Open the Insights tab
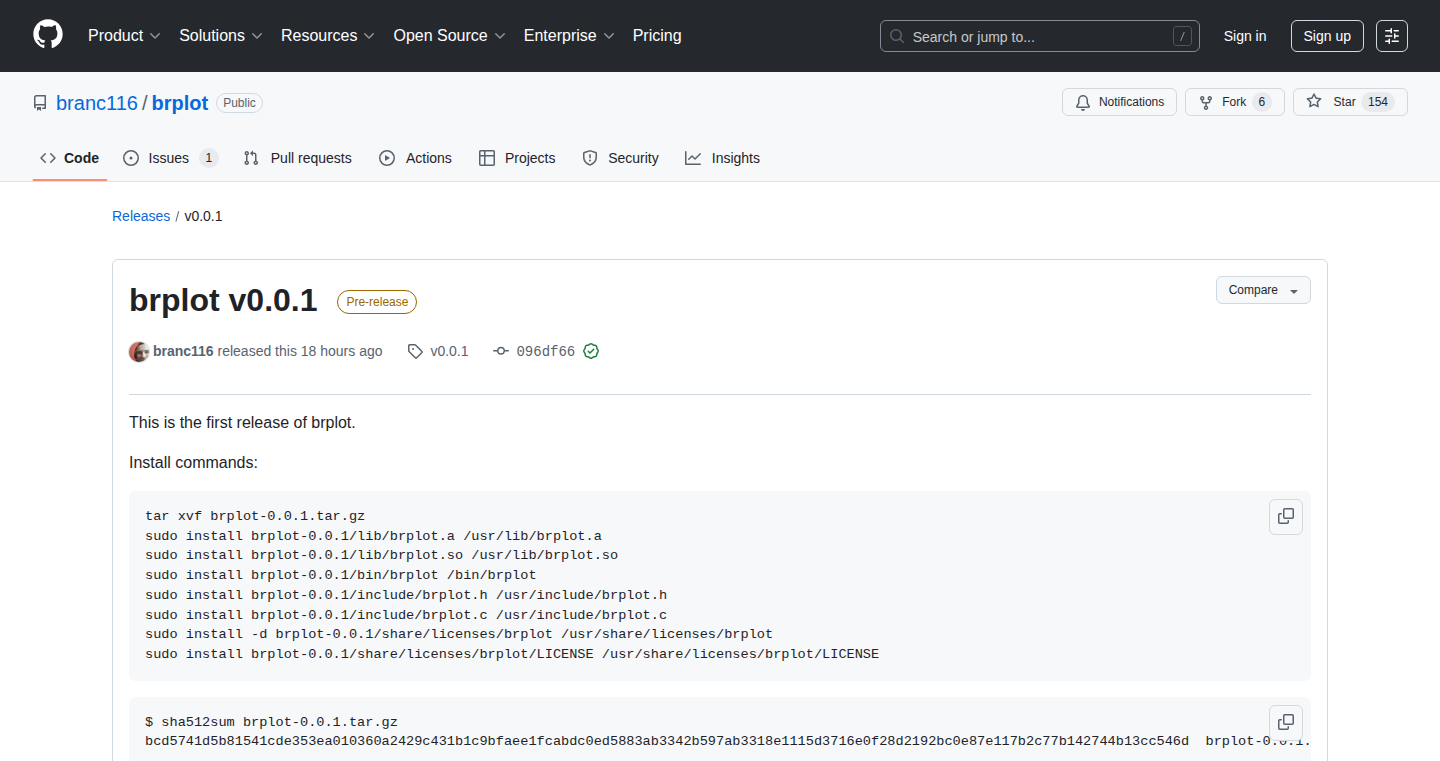Screen dimensions: 1440x761 tap(722, 158)
